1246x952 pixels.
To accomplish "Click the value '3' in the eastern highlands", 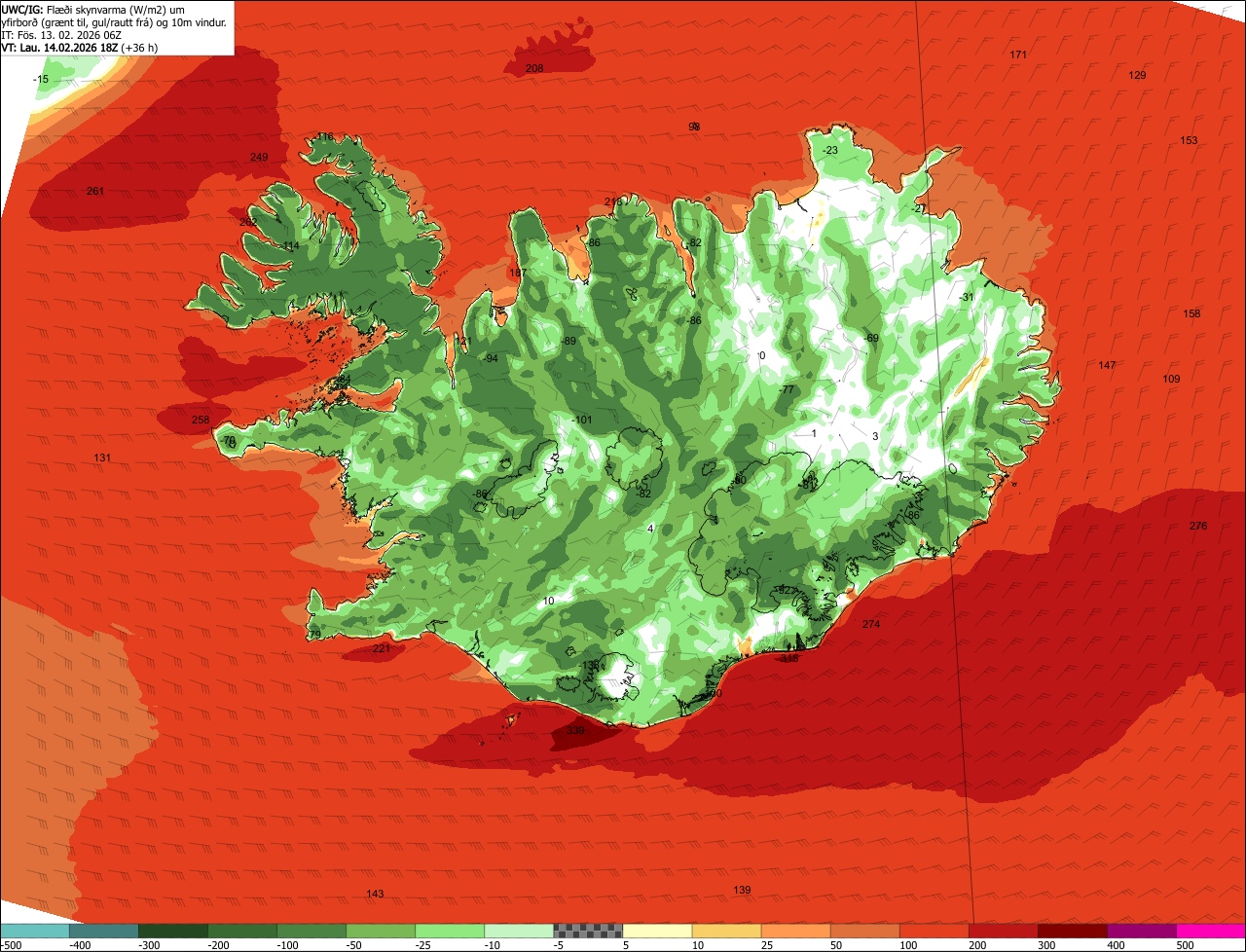I will (875, 436).
